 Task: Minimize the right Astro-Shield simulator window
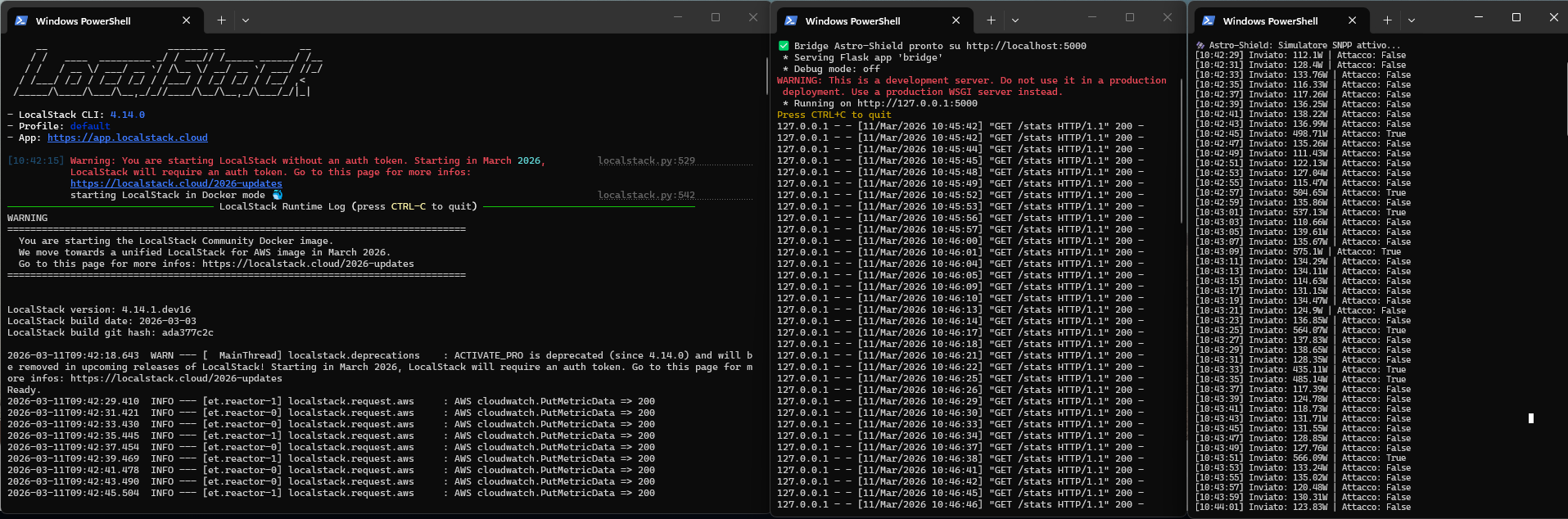coord(1479,17)
